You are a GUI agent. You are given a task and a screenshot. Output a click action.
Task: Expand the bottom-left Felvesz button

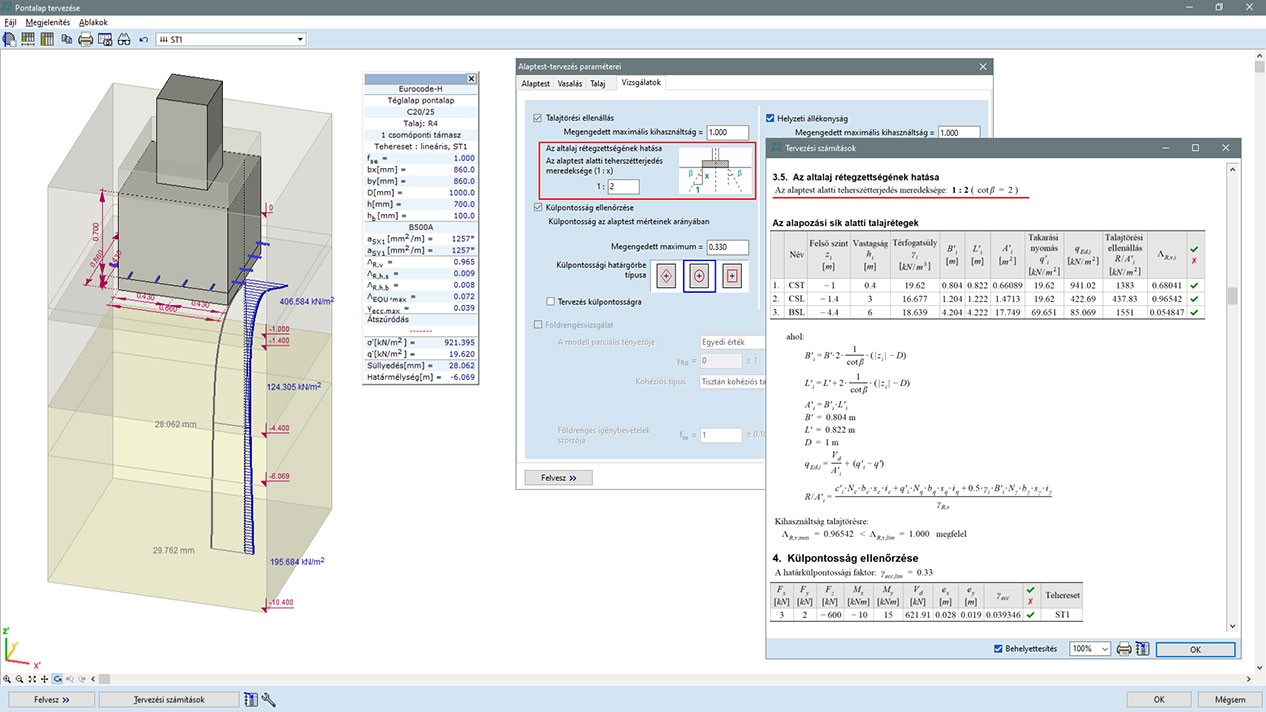(51, 700)
